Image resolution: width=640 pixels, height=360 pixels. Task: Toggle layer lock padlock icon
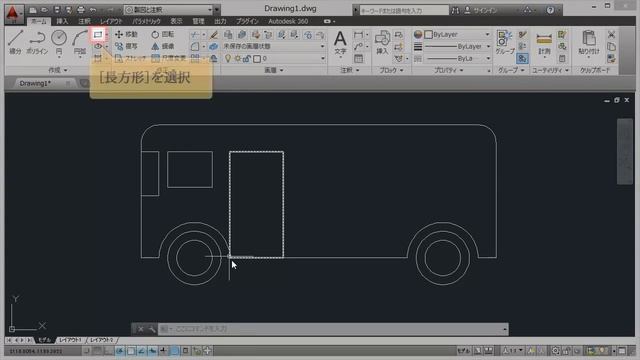click(247, 59)
